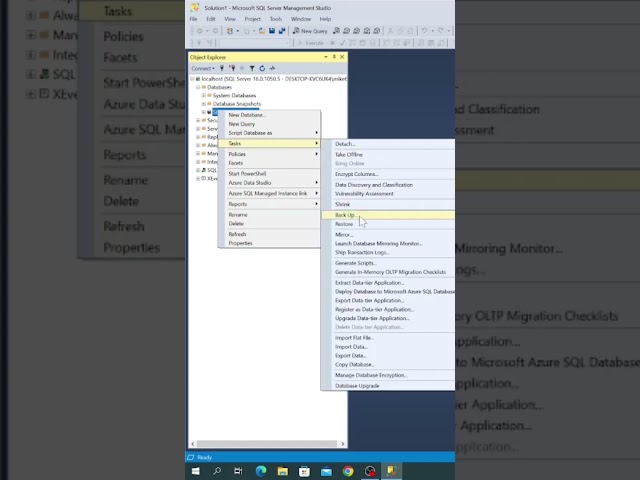Image resolution: width=640 pixels, height=480 pixels.
Task: Click Database Upgrade menu item
Action: (x=388, y=386)
